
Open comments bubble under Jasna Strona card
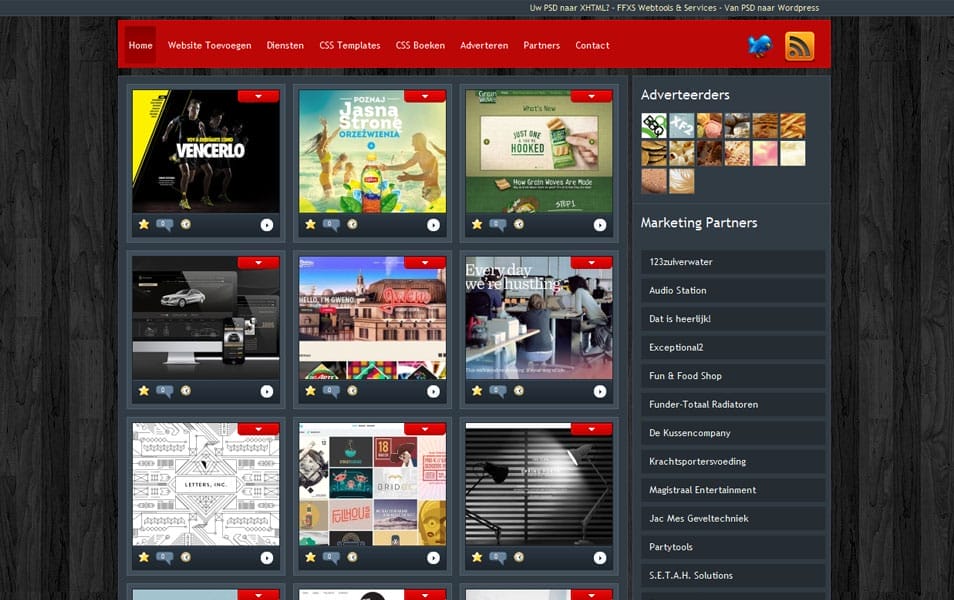(331, 225)
